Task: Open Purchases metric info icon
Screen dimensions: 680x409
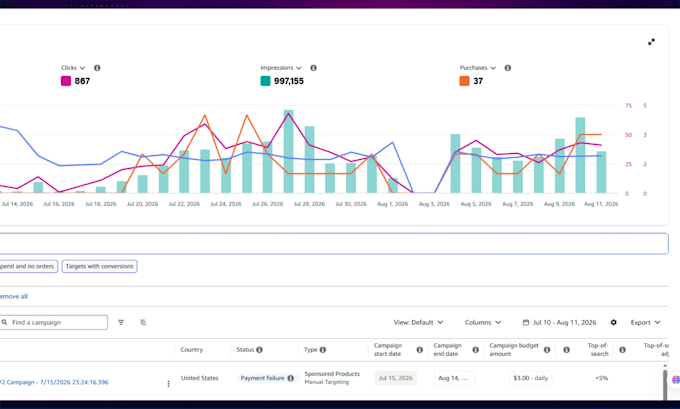Action: (x=507, y=68)
